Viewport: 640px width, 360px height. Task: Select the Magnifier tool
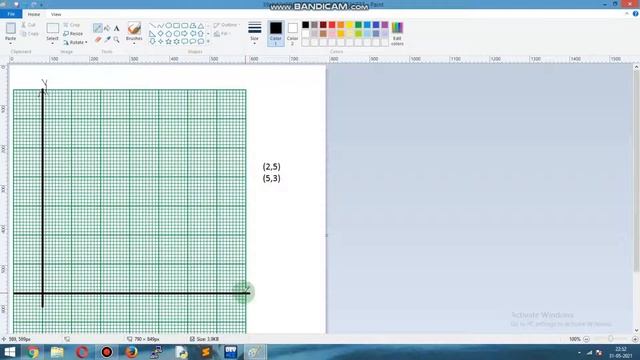click(x=116, y=40)
